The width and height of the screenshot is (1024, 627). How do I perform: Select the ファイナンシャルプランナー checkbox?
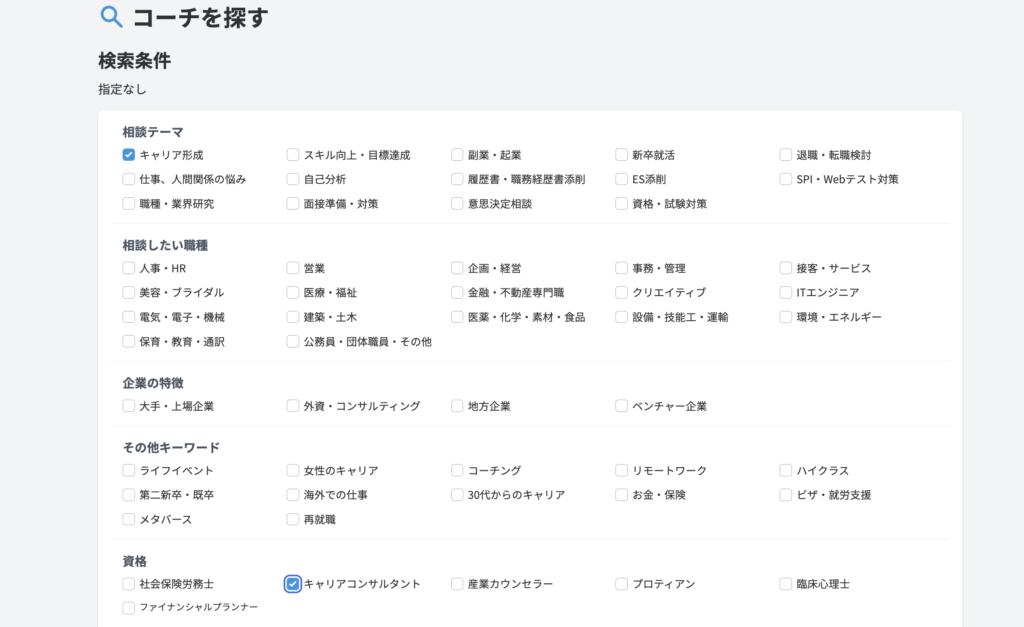[129, 608]
